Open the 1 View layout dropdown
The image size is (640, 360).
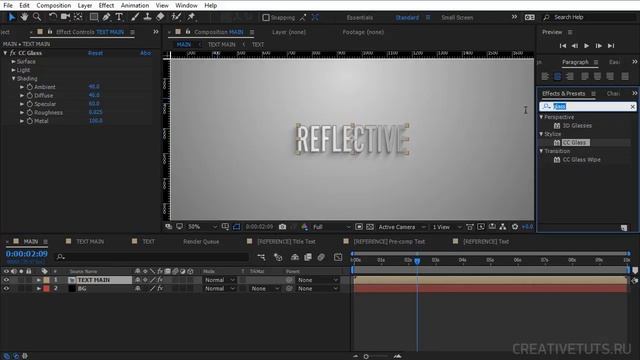point(447,227)
